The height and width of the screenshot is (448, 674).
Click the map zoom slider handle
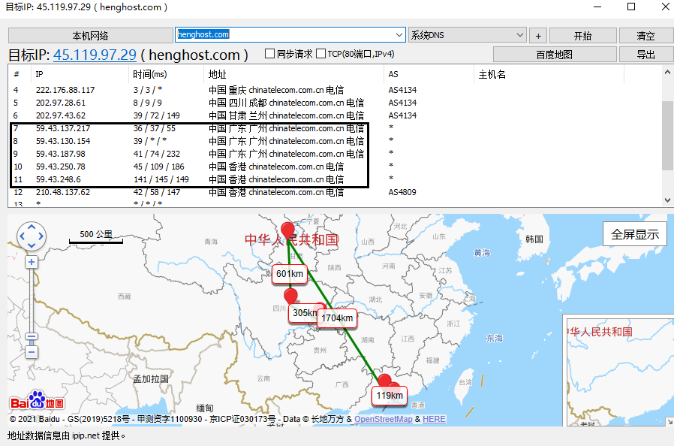[x=31, y=337]
